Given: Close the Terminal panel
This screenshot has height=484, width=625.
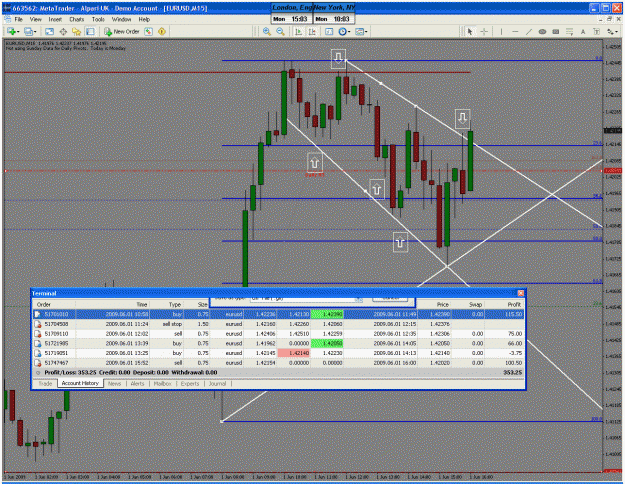Looking at the screenshot, I should (x=521, y=293).
